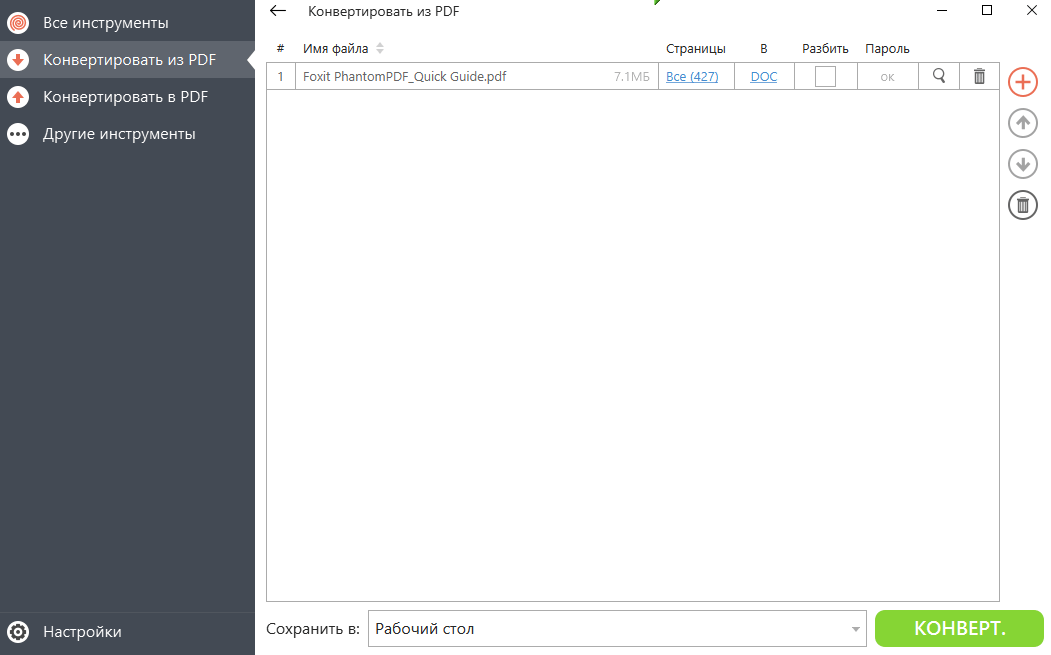Open the All tools section
Screen dimensions: 1051x655
coord(127,23)
